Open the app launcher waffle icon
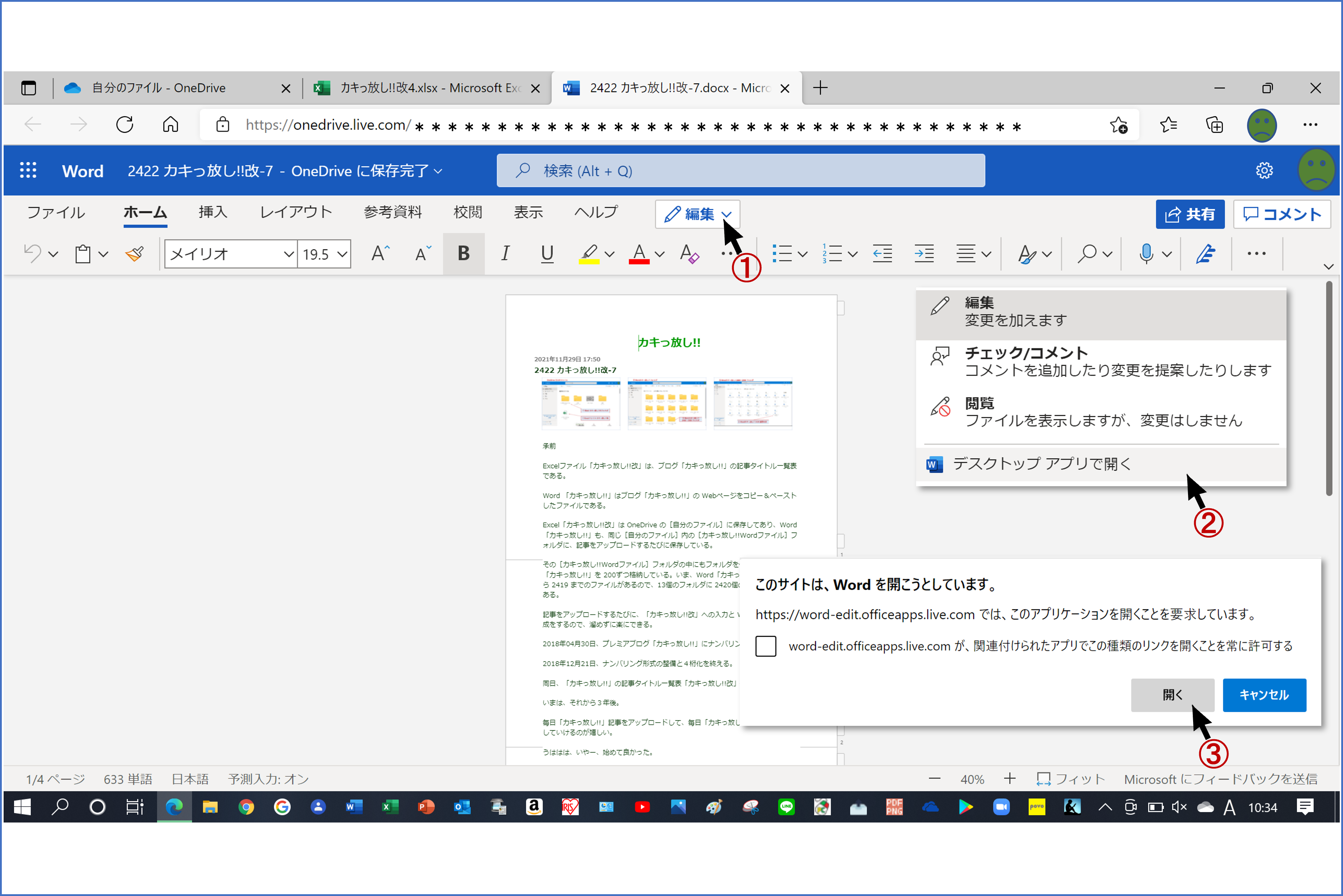 pos(28,170)
